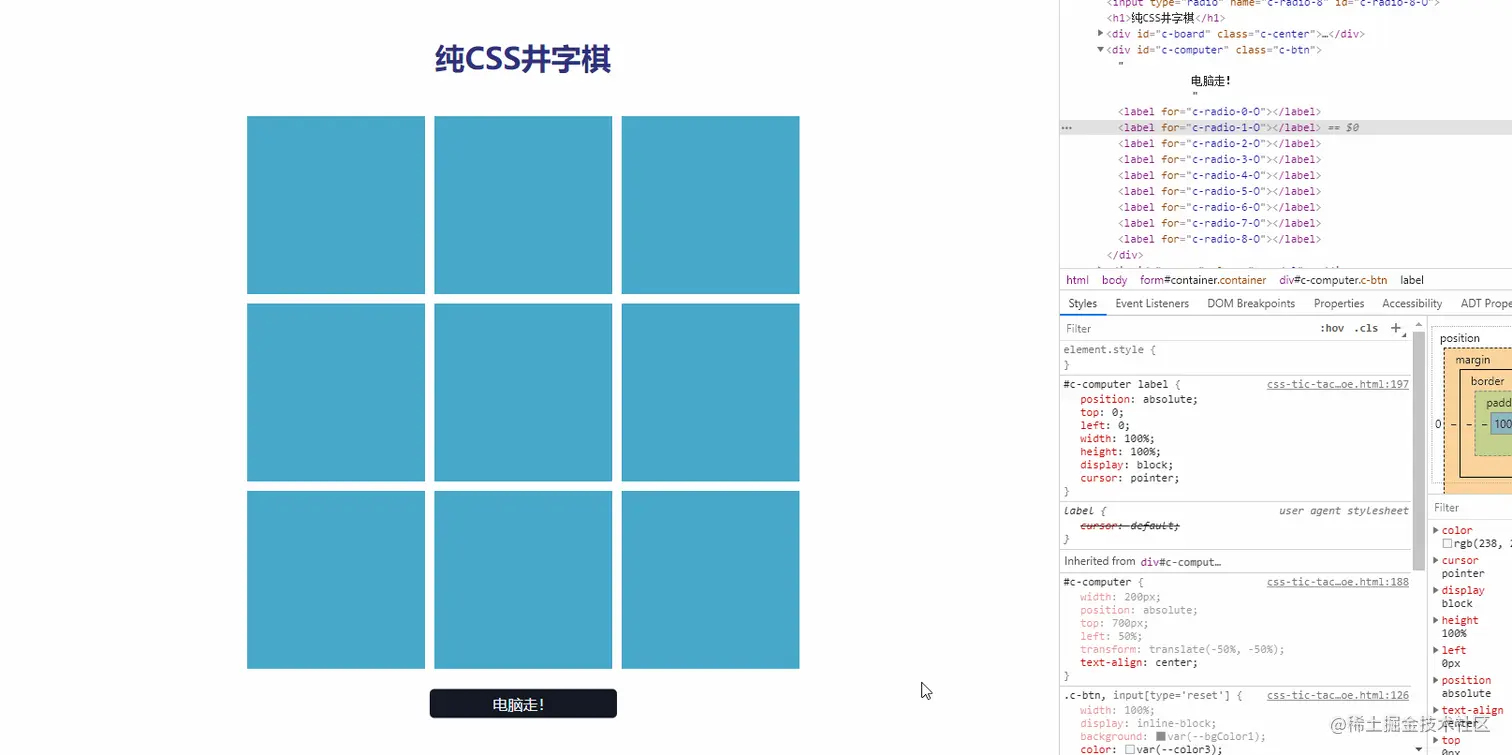The image size is (1512, 755).
Task: Expand the cursor property in Computed pane
Action: [1437, 560]
